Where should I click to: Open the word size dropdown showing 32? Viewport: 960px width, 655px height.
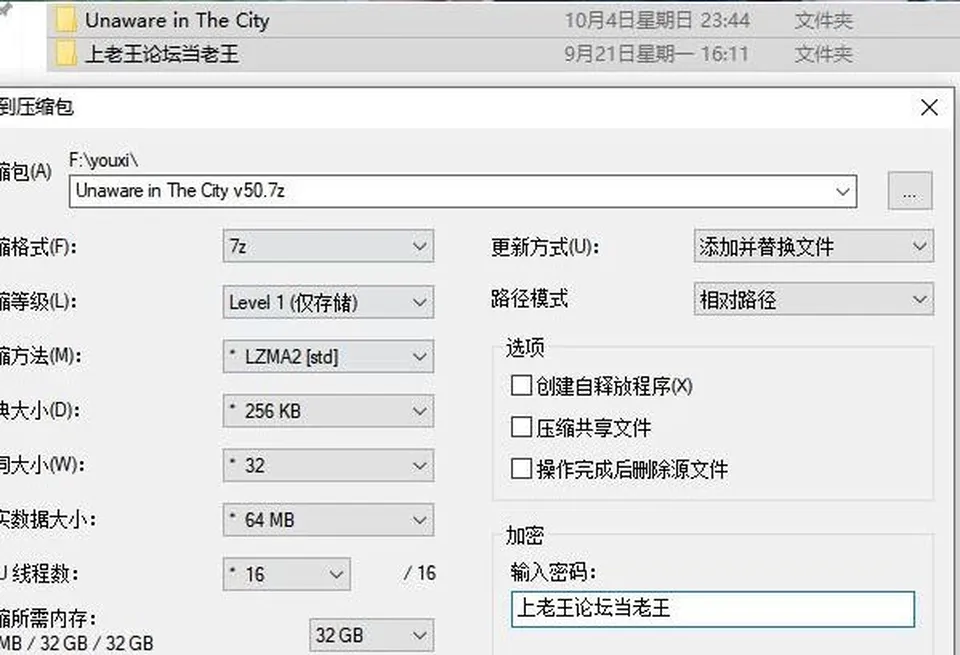pos(328,465)
